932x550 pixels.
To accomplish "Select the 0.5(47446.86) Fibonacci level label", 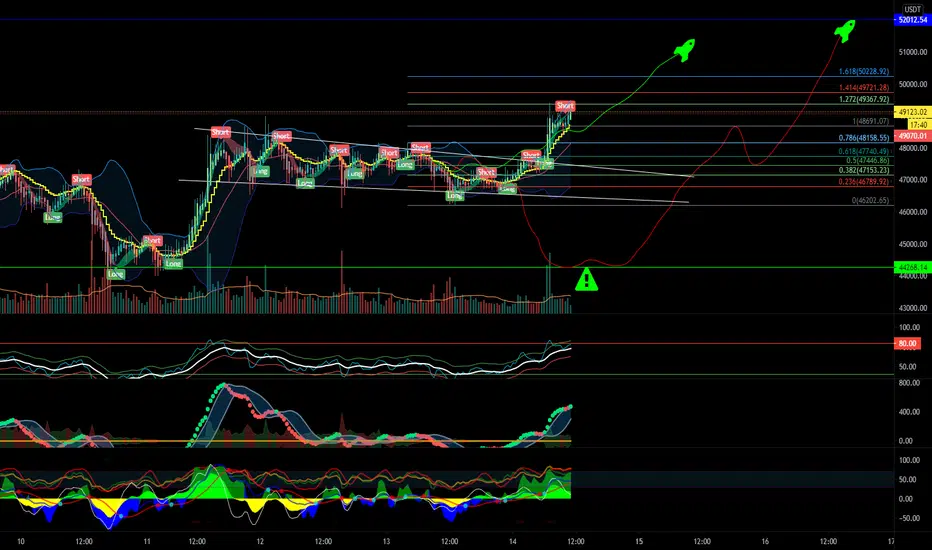I will click(x=868, y=161).
